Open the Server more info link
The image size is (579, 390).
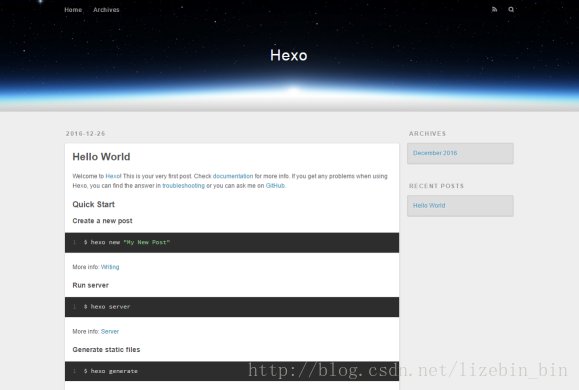point(110,332)
